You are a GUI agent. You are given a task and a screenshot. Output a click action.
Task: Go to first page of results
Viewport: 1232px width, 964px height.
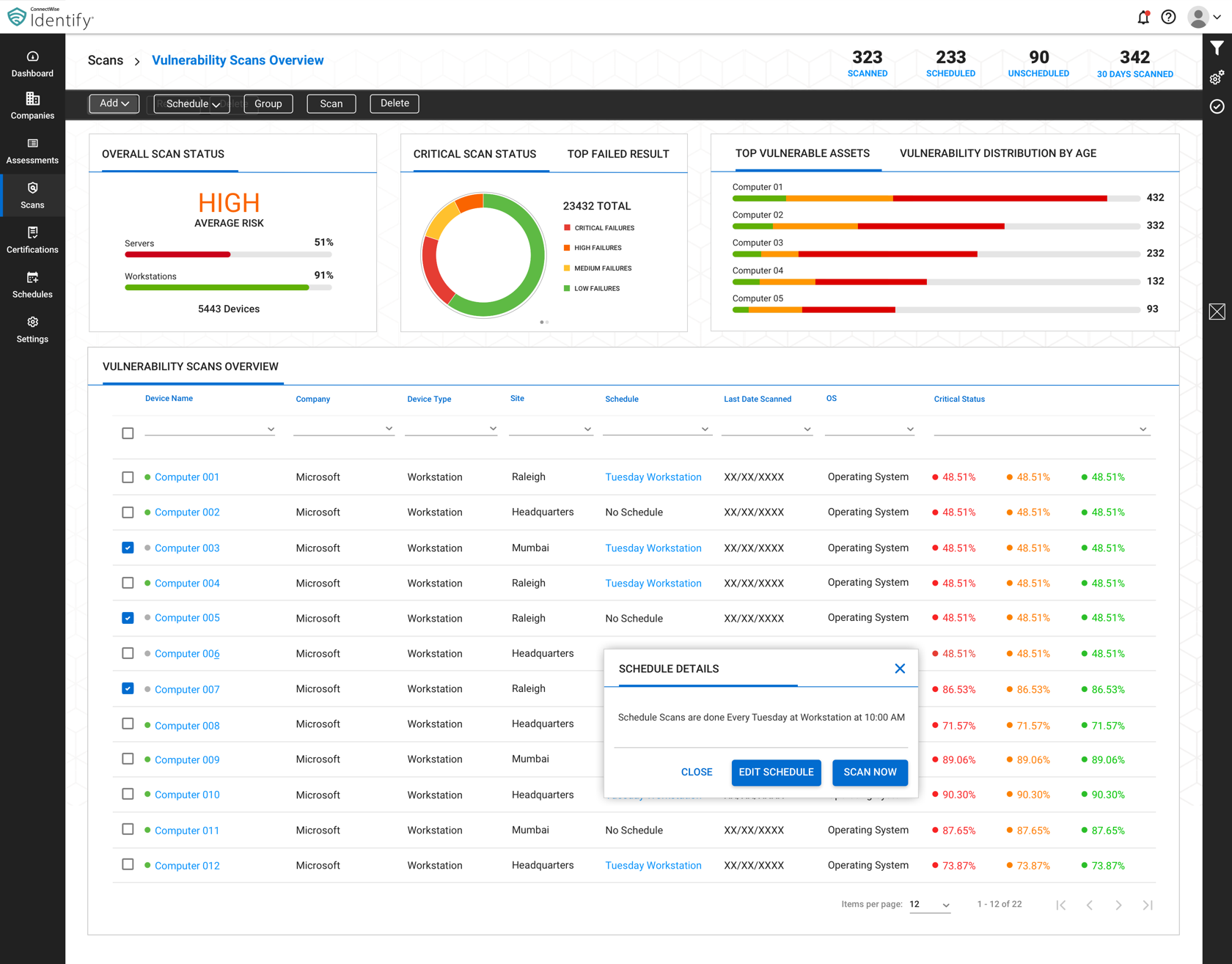1061,905
